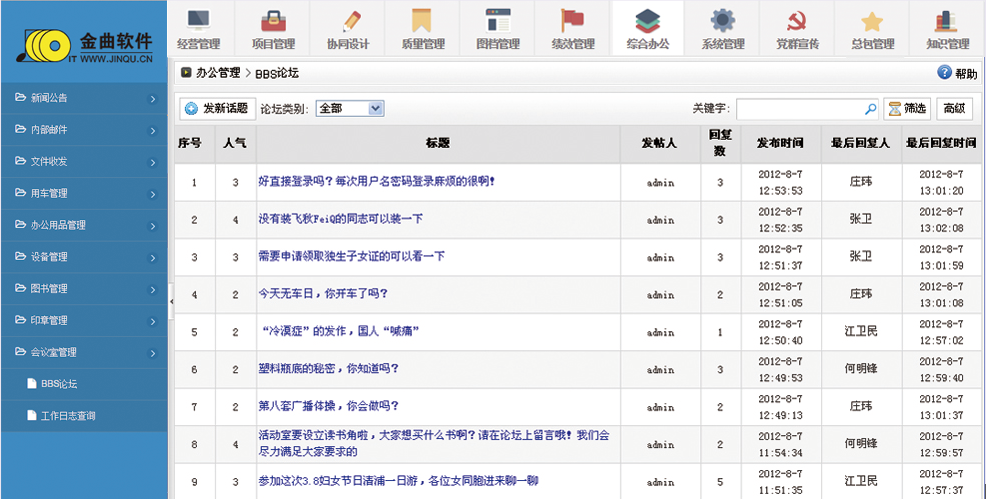Screen dimensions: 986x499
Task: Click the 关键字 search input field
Action: 798,108
